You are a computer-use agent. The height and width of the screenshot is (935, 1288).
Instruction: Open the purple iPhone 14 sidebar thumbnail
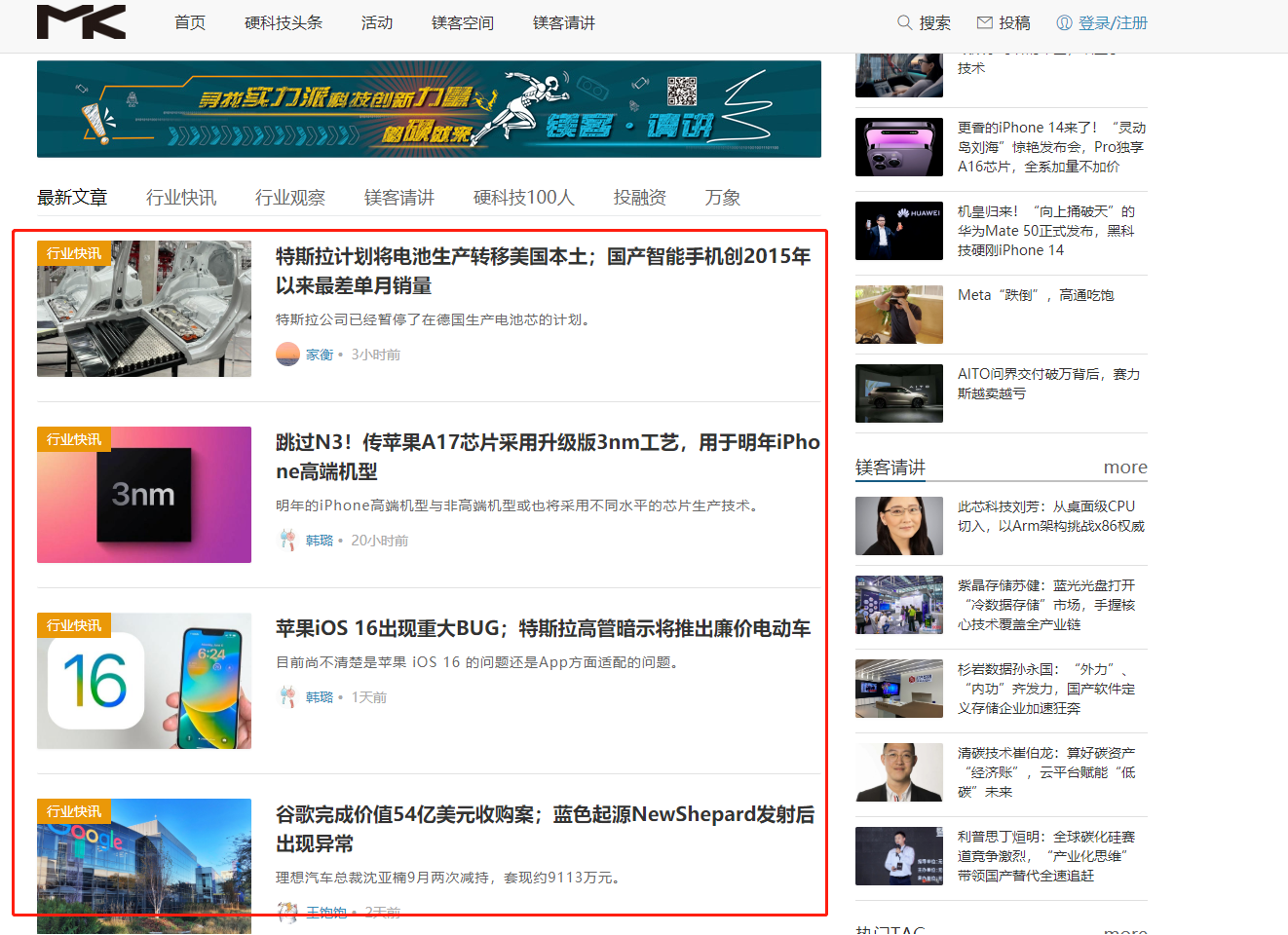[899, 147]
